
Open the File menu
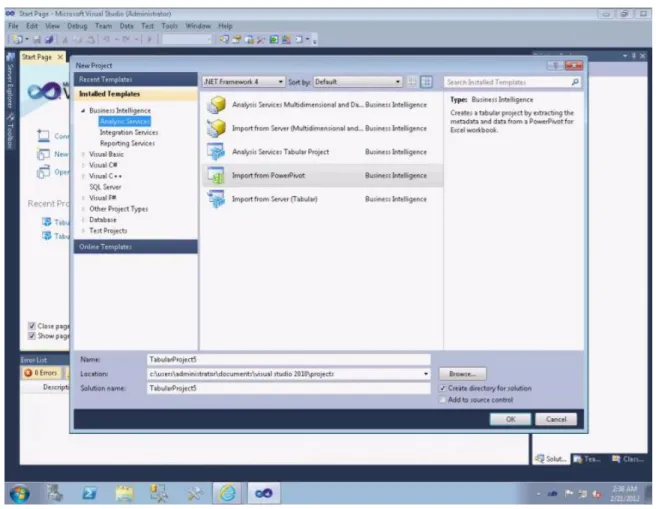(x=13, y=26)
